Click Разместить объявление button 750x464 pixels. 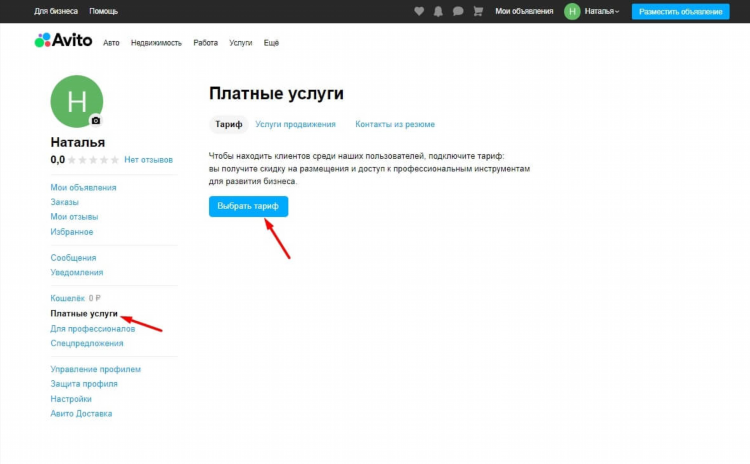click(681, 11)
